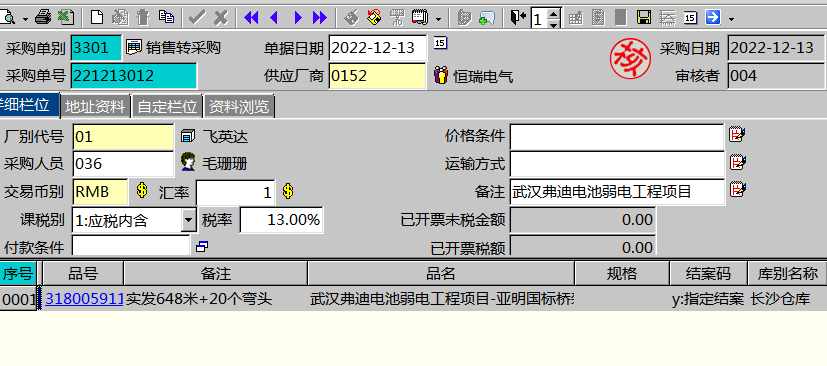Expand dropdown arrow beside preview magnifier
Screen dimensions: 827x366
pyautogui.click(x=25, y=20)
